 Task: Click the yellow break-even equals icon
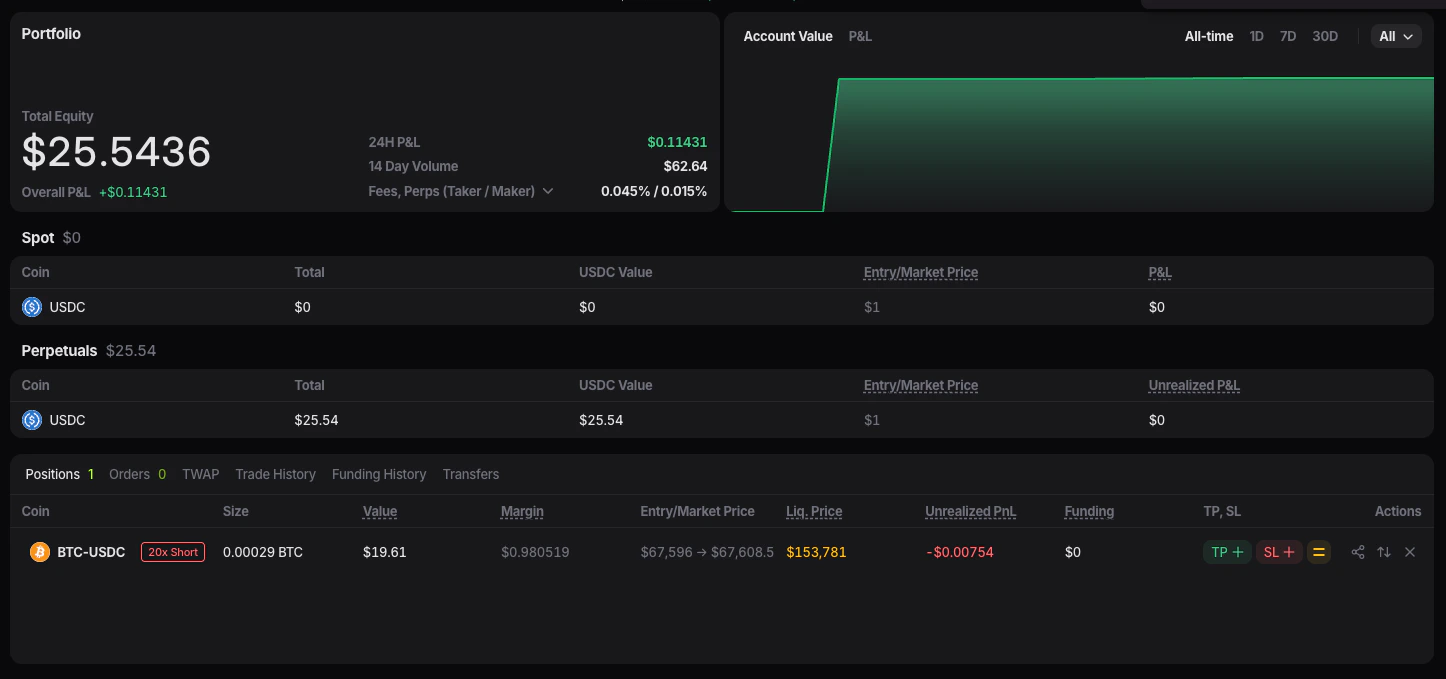pos(1319,552)
